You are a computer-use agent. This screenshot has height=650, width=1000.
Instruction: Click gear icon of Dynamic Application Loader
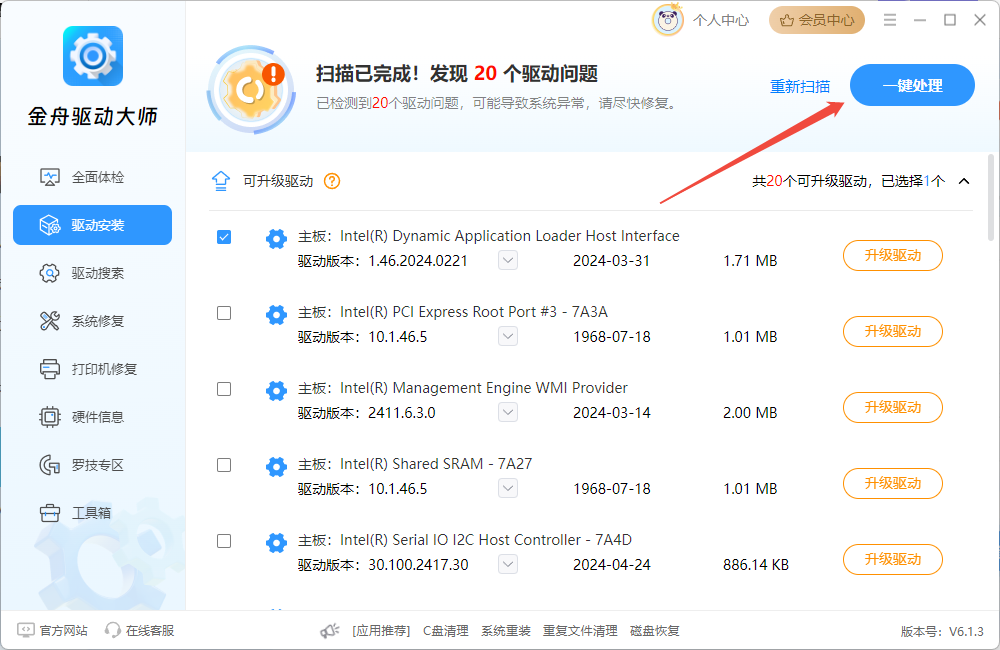(x=276, y=239)
